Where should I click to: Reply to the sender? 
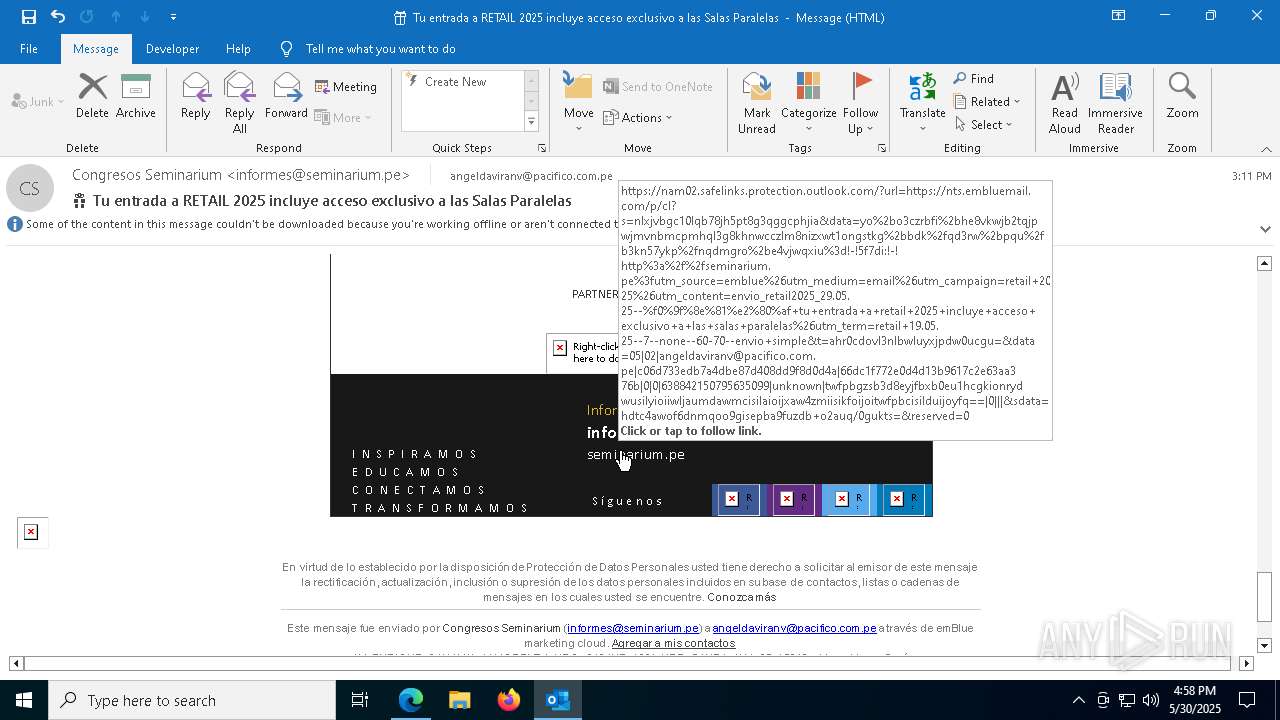[195, 97]
